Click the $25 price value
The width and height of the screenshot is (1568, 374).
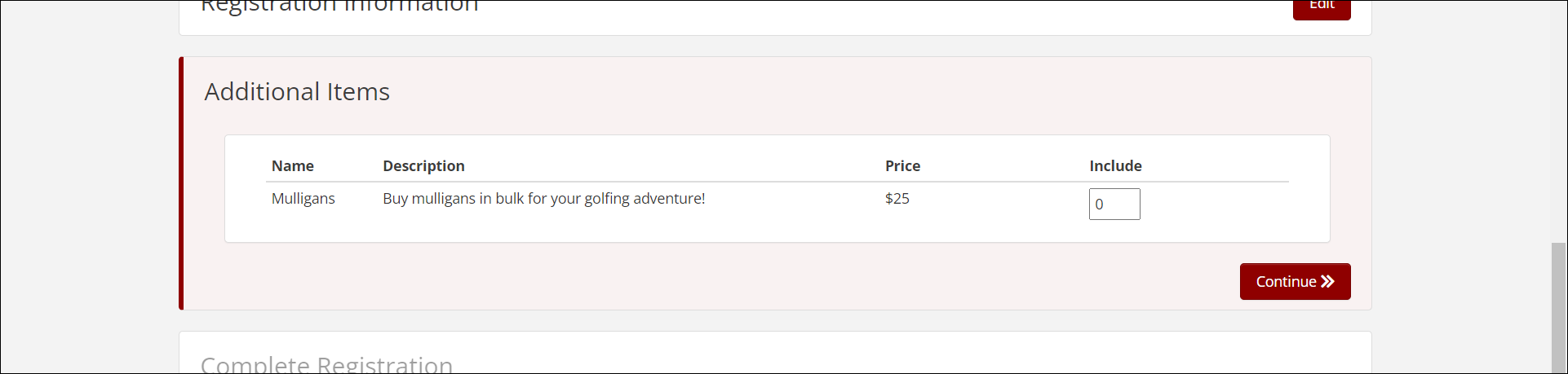point(897,199)
